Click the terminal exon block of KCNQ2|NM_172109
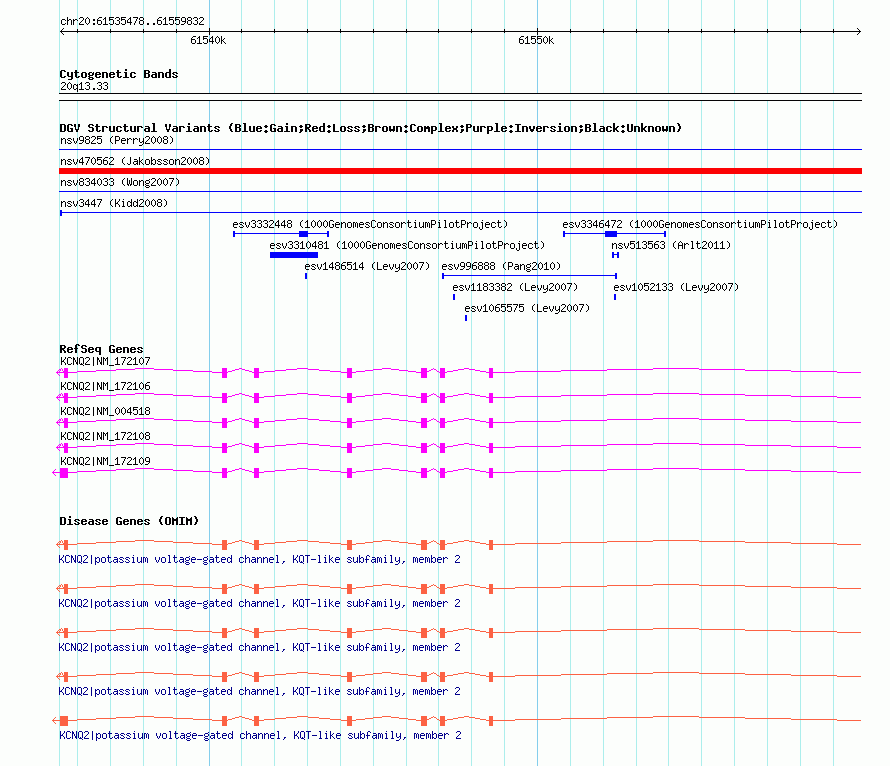 [x=64, y=473]
